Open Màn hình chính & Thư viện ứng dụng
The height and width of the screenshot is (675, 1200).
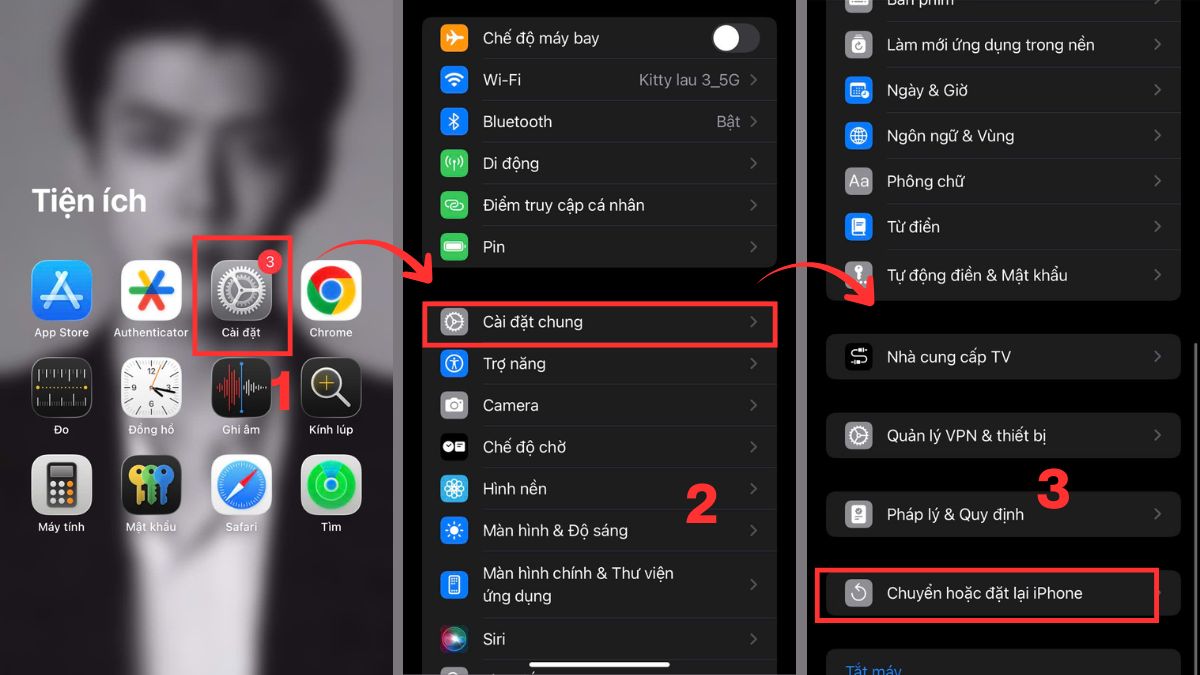pyautogui.click(x=599, y=584)
